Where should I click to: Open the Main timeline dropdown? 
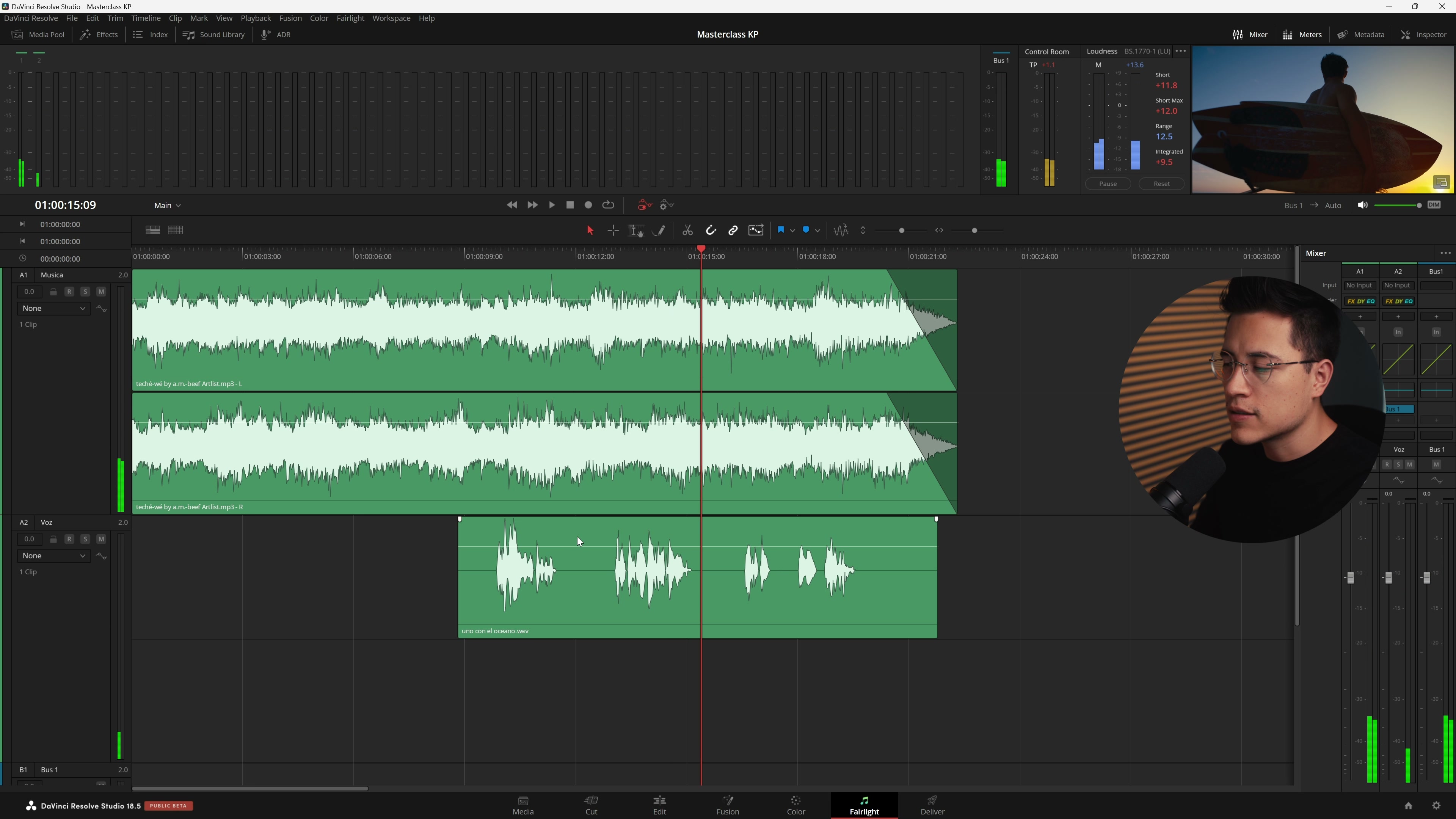point(167,205)
